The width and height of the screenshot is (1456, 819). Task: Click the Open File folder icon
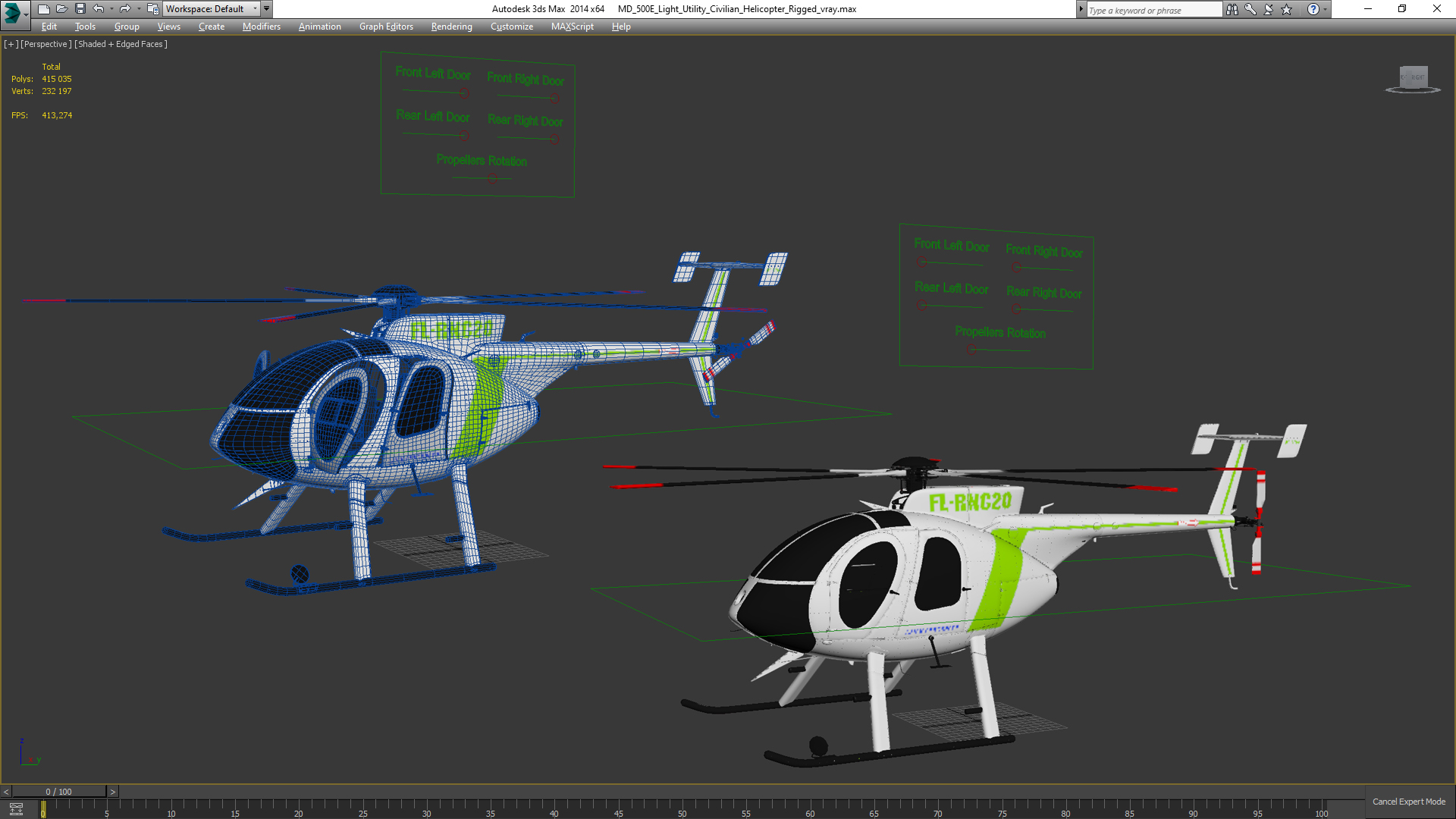coord(61,9)
